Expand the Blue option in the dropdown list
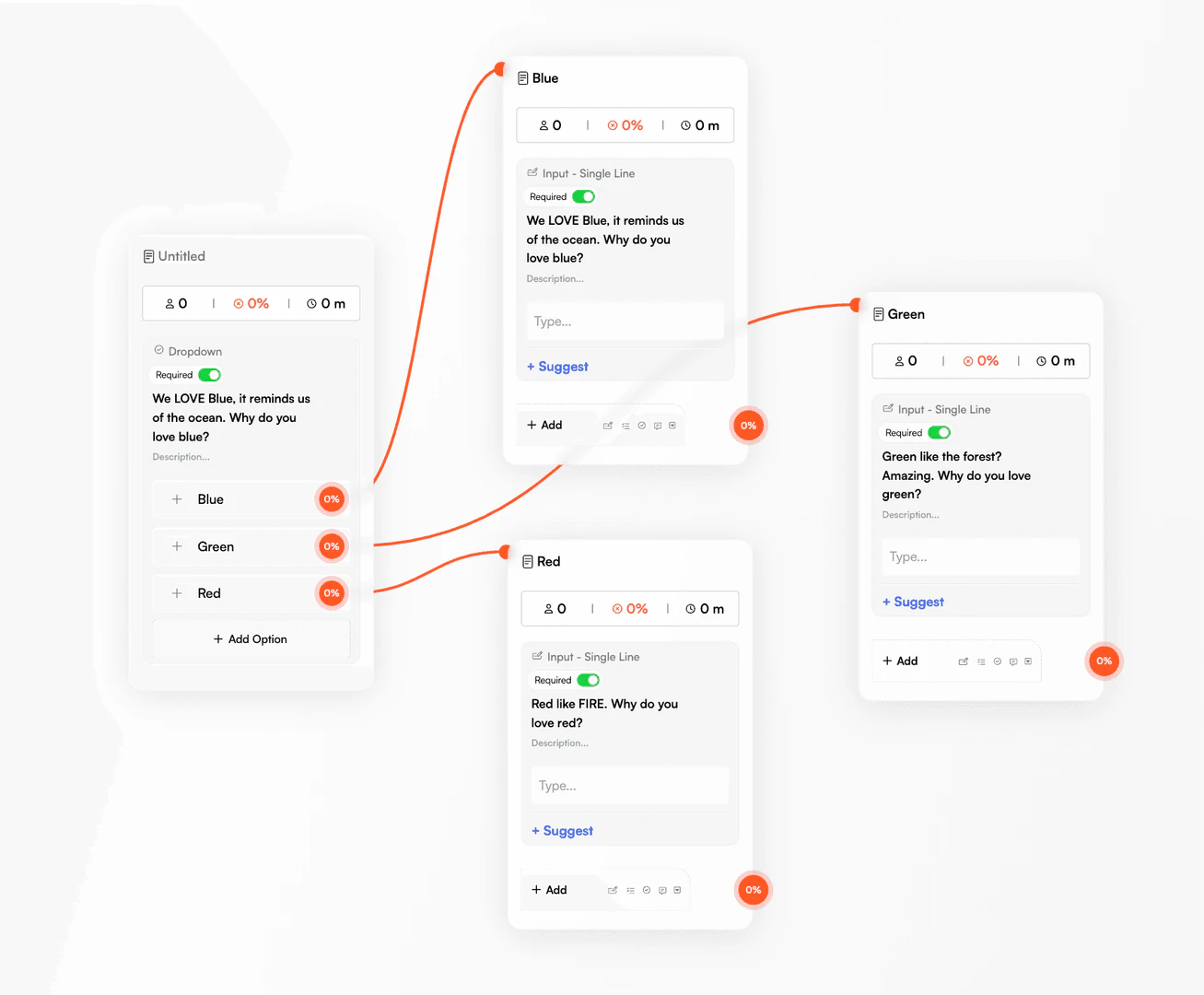 tap(176, 499)
